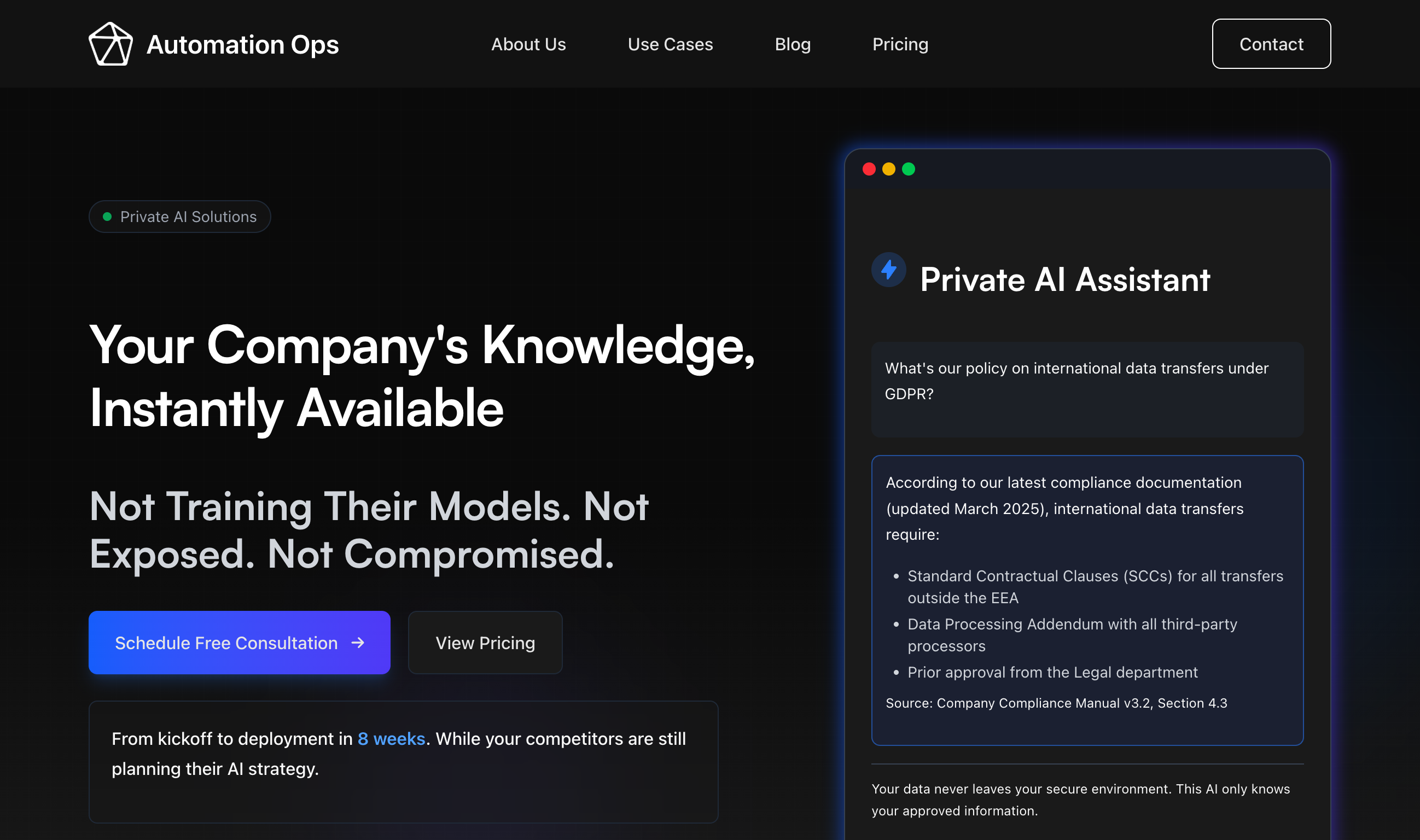Screen dimensions: 1420x840
Task: Click the green status dot in Private AI Solutions badge
Action: click(107, 216)
